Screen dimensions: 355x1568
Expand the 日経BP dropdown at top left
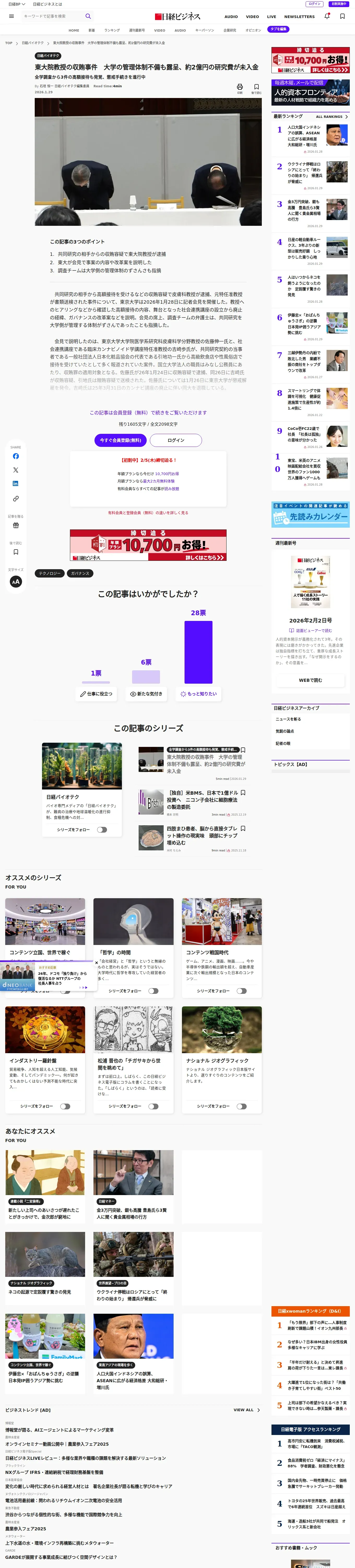point(16,4)
